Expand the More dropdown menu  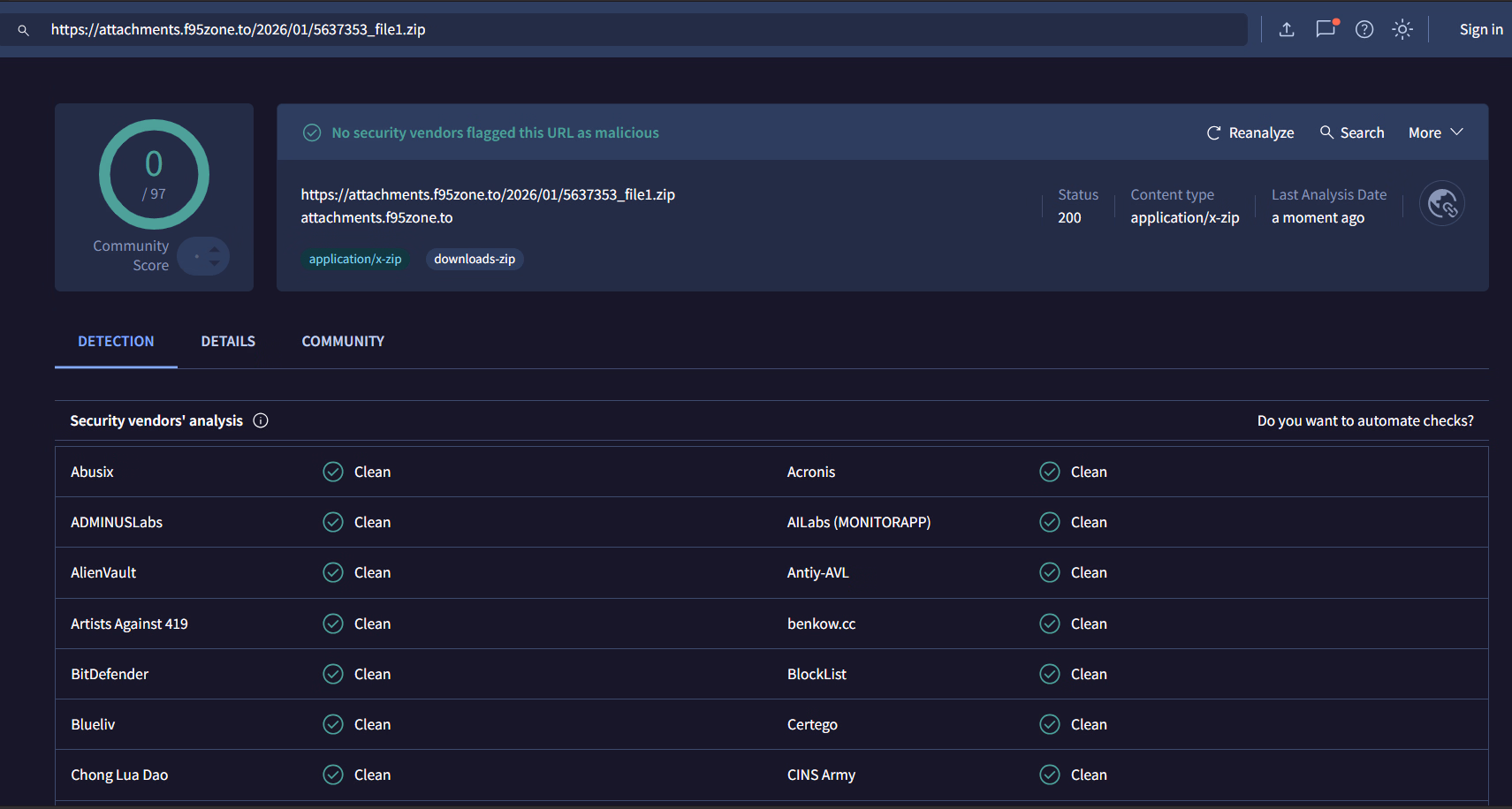click(x=1435, y=132)
